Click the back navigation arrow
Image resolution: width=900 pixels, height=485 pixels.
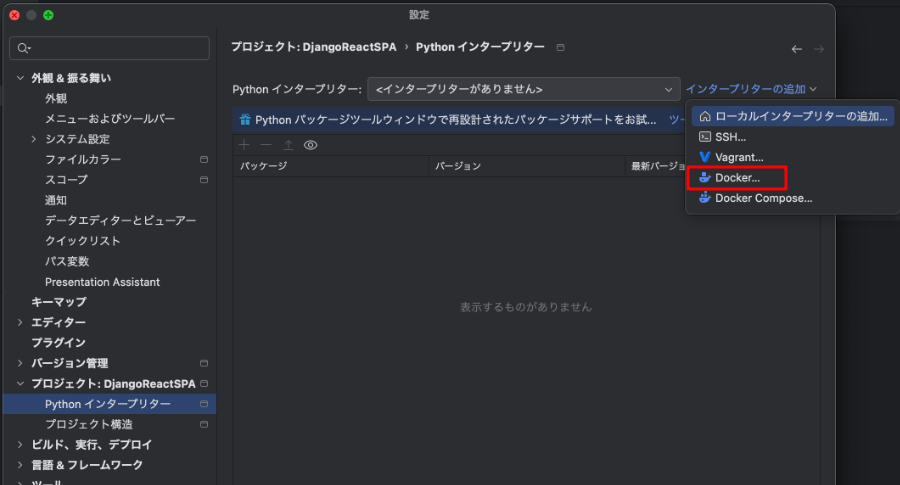(x=797, y=49)
